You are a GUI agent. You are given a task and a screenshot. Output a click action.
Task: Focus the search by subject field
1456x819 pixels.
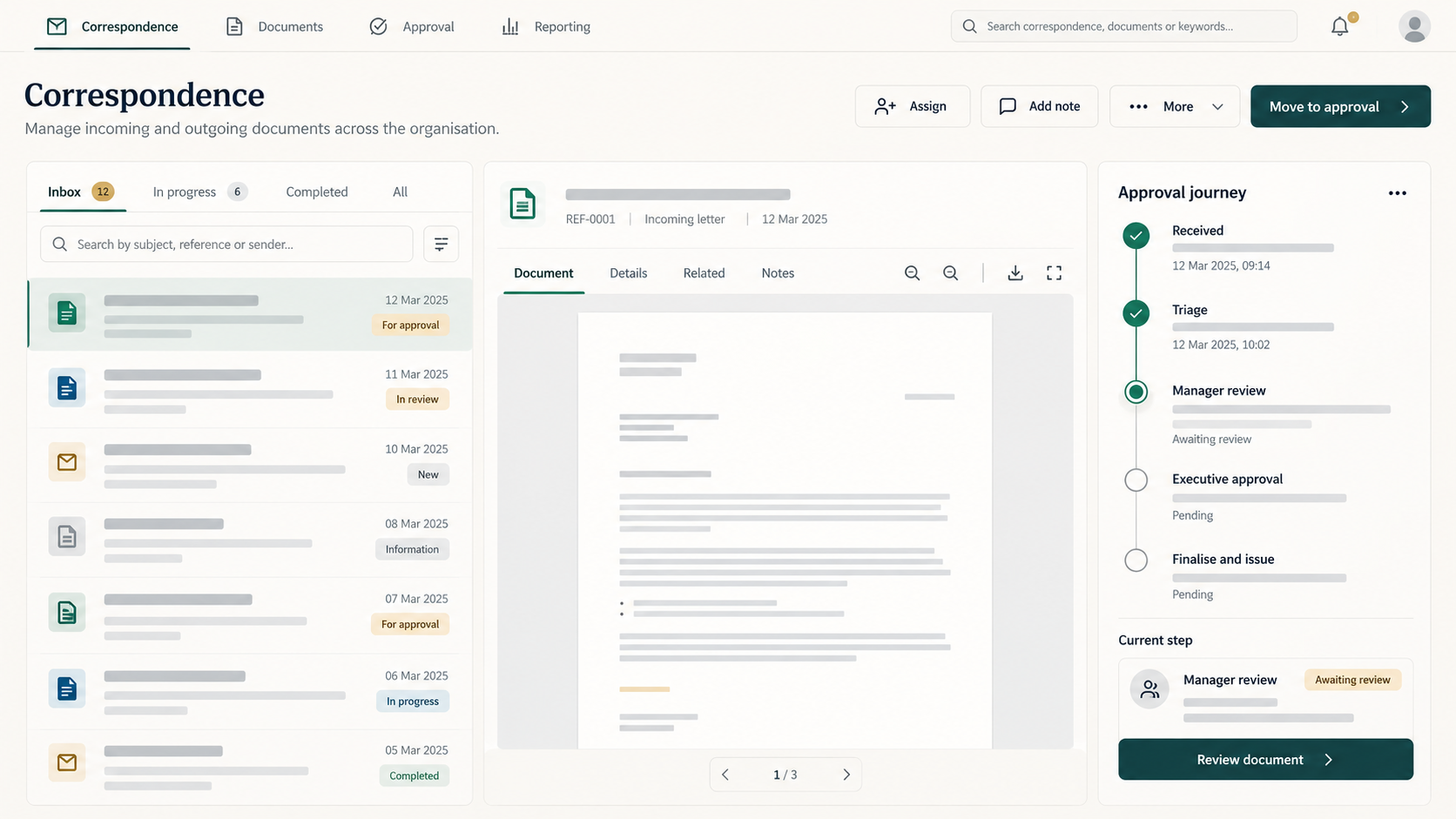pos(226,244)
